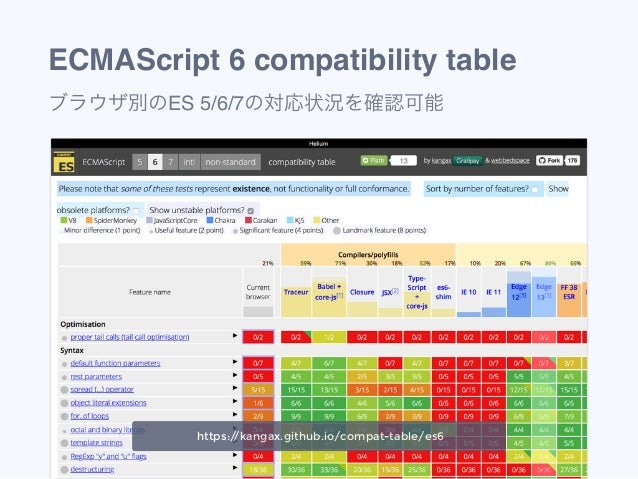
Task: Open the Edge 12 column header link
Action: 519,292
